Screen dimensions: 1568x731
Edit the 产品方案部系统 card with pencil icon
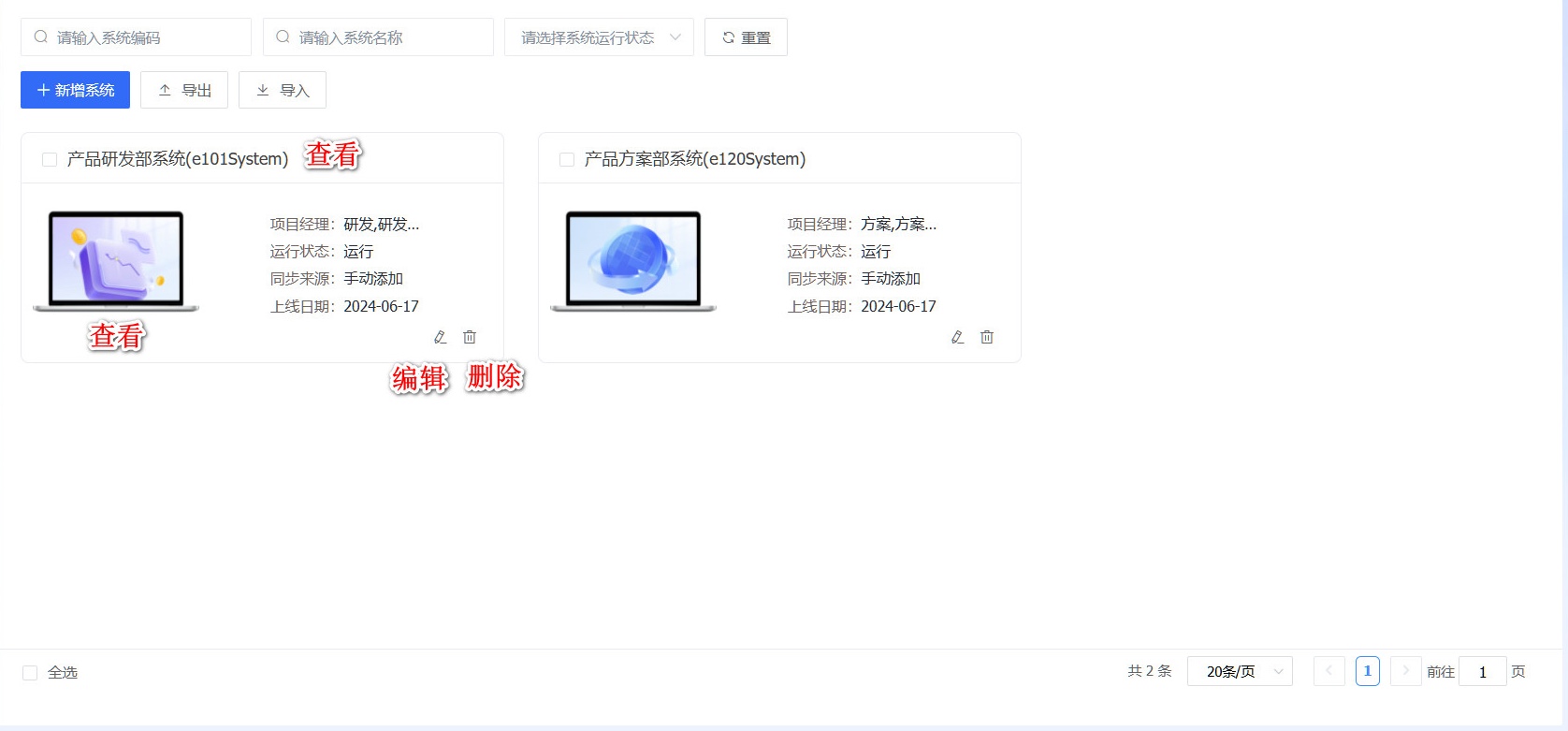[x=958, y=337]
